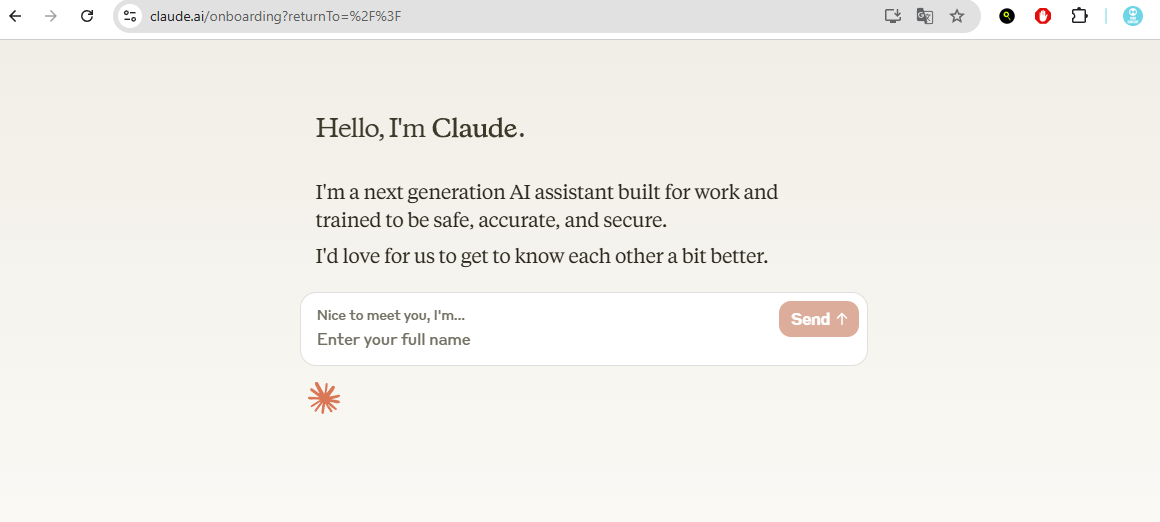1160x522 pixels.
Task: Click the install app icon
Action: 893,16
